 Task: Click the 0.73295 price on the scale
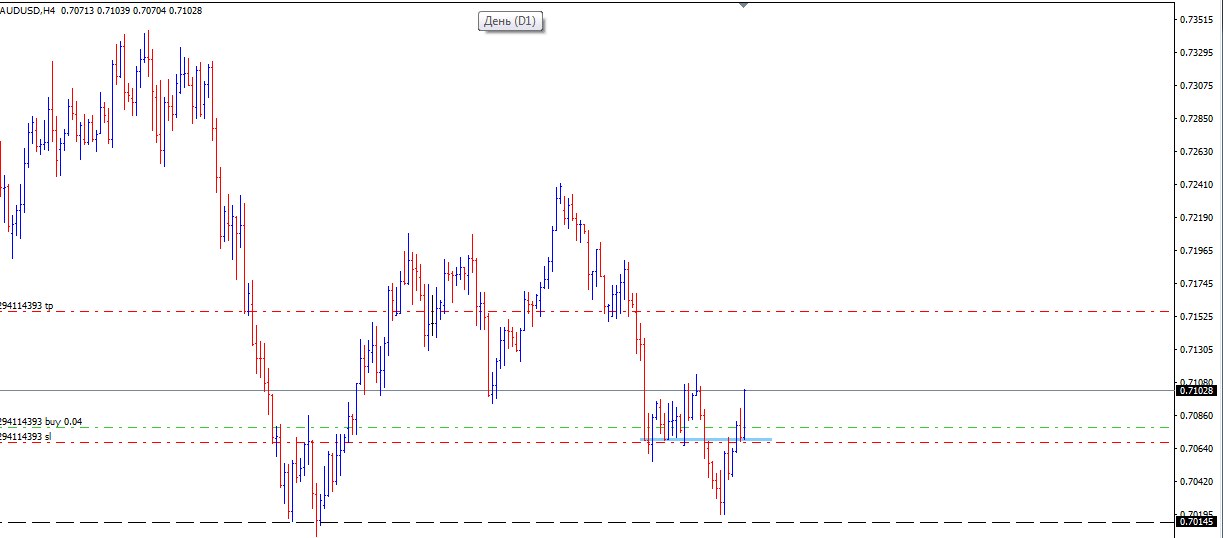(1196, 53)
